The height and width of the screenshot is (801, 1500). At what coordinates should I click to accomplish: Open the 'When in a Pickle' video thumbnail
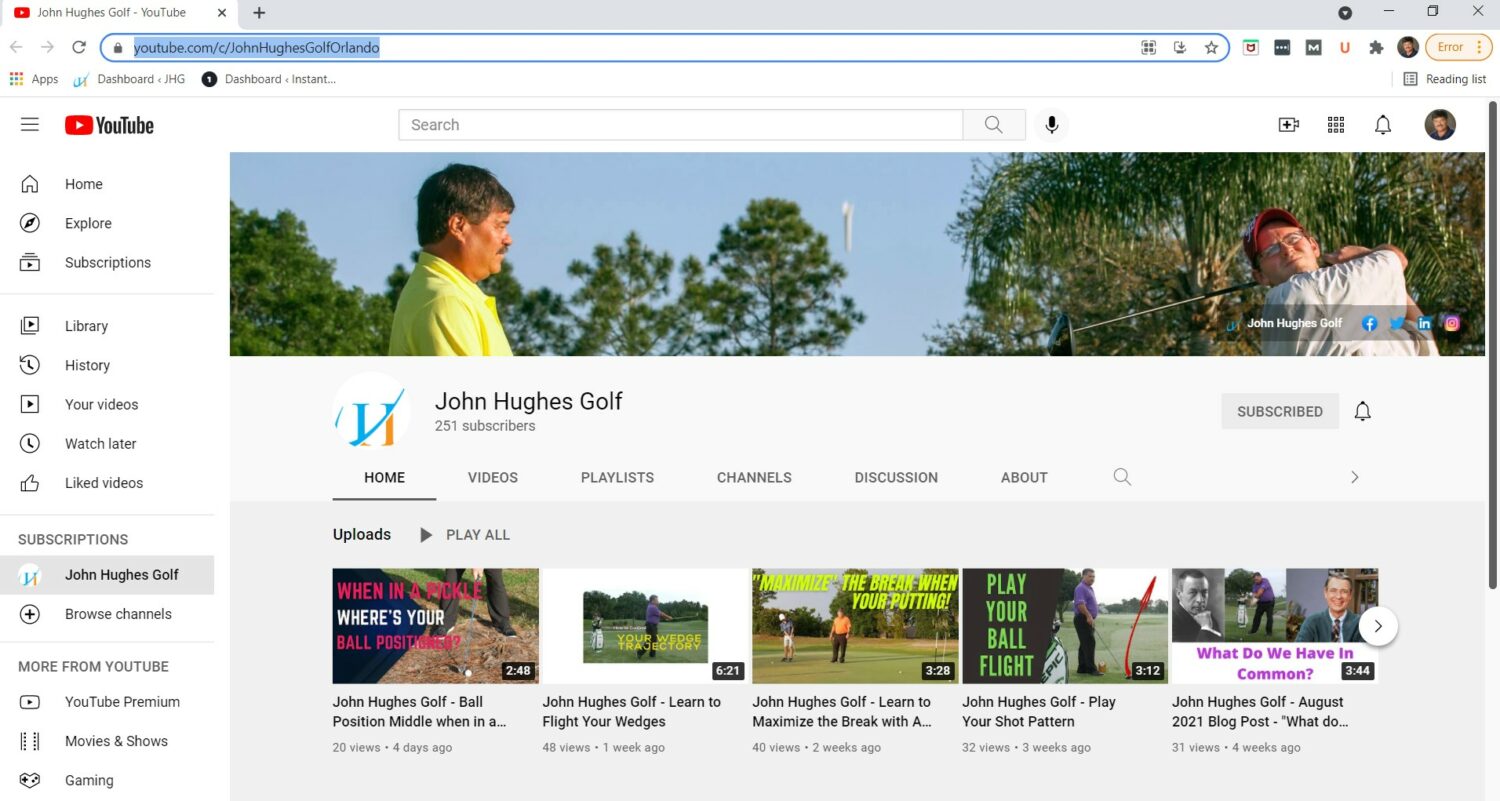point(436,626)
